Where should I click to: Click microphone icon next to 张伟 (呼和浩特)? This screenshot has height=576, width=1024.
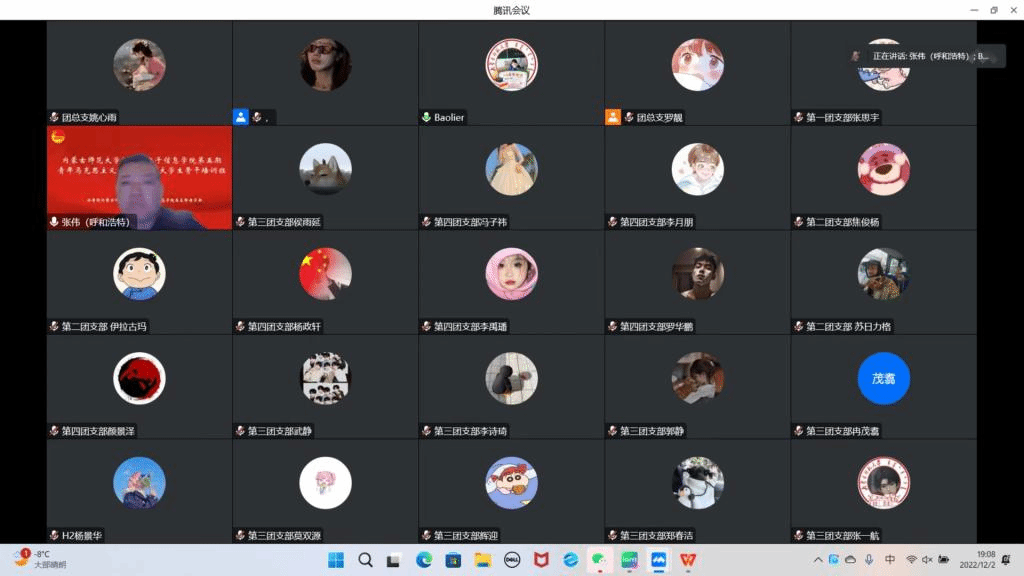[54, 222]
